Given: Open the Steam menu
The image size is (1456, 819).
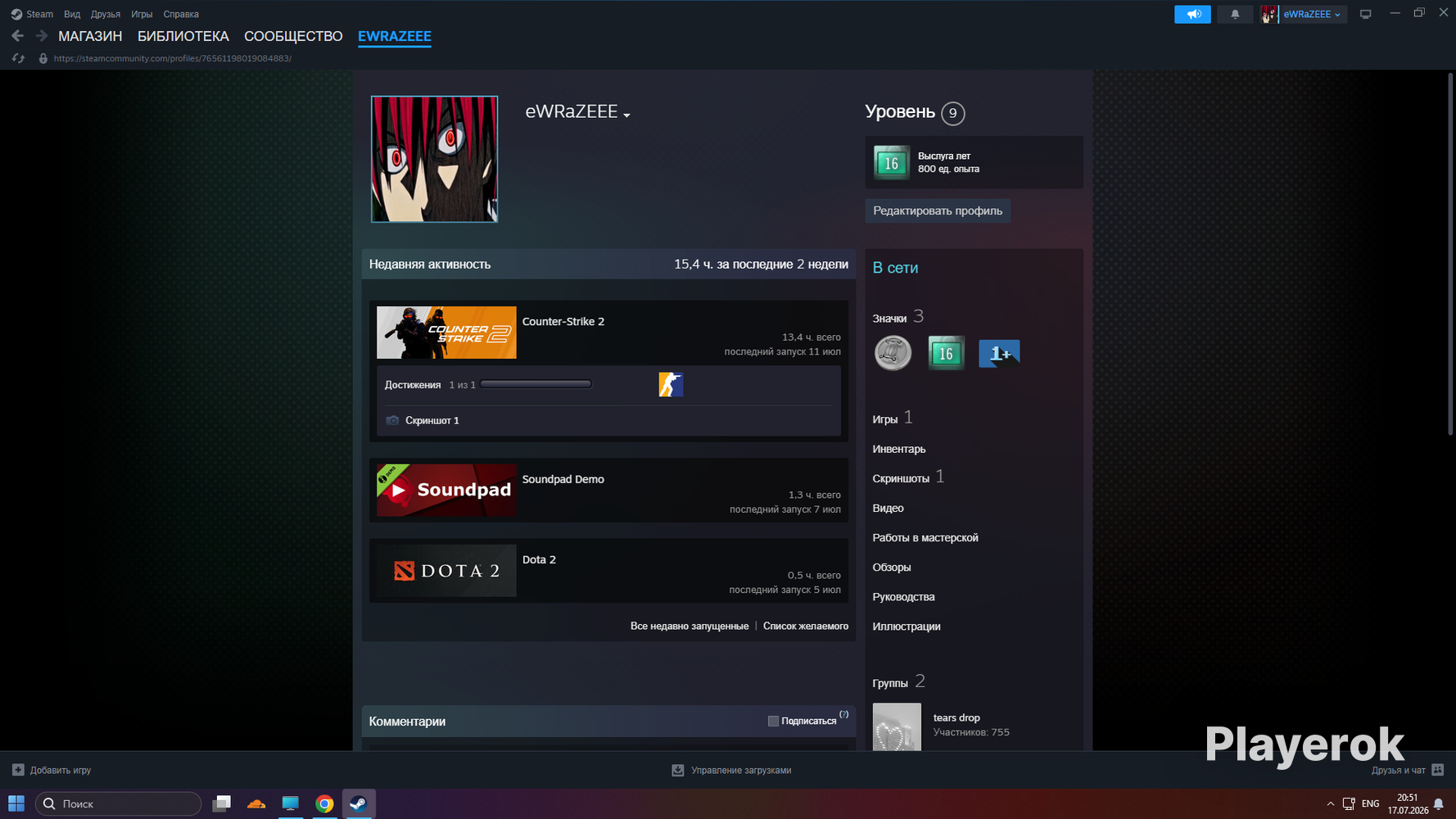Looking at the screenshot, I should 39,14.
